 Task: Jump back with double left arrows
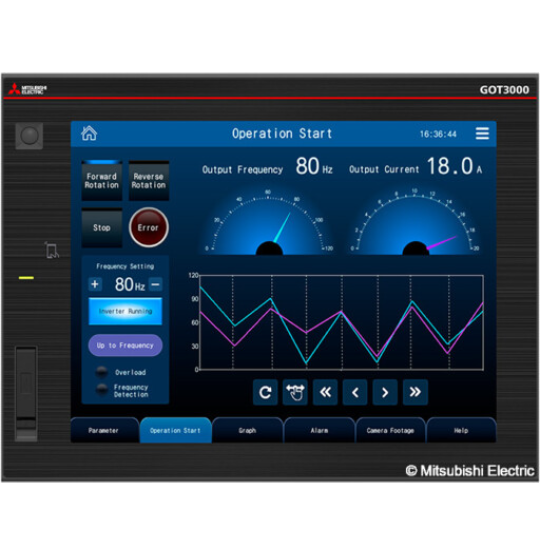coord(325,392)
